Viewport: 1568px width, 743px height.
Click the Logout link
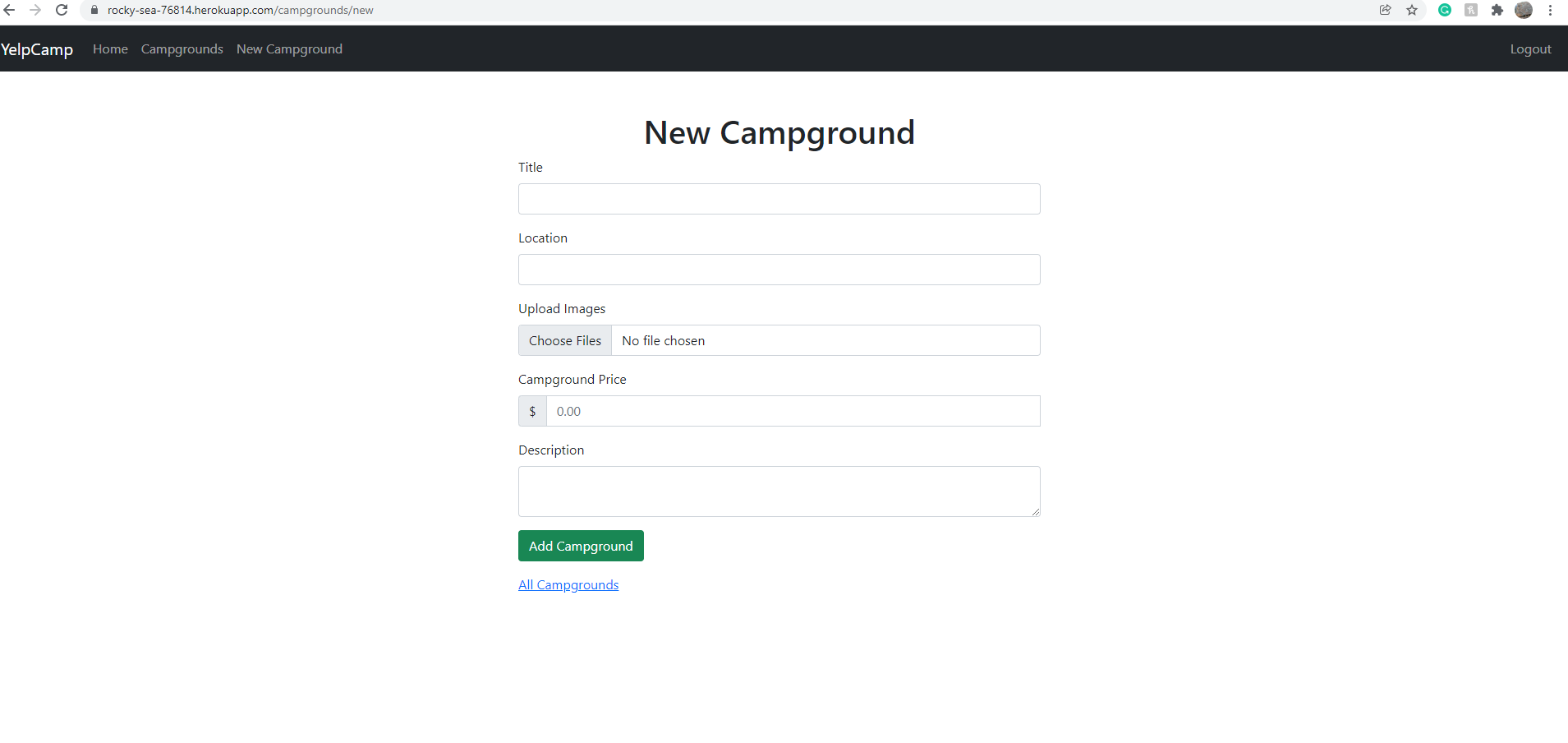[1530, 48]
